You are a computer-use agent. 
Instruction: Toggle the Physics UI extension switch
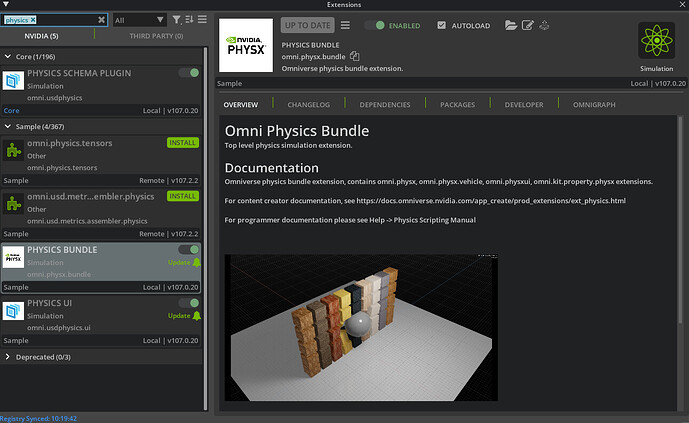click(x=189, y=302)
